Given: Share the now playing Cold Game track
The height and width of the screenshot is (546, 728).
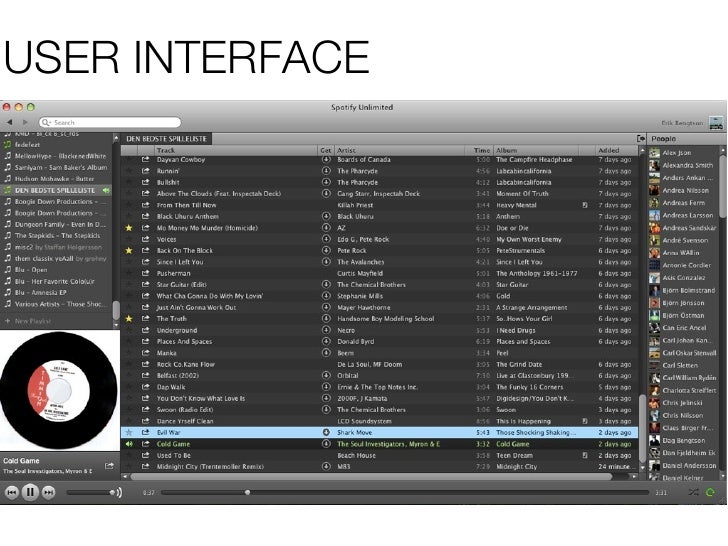Looking at the screenshot, I should (109, 466).
